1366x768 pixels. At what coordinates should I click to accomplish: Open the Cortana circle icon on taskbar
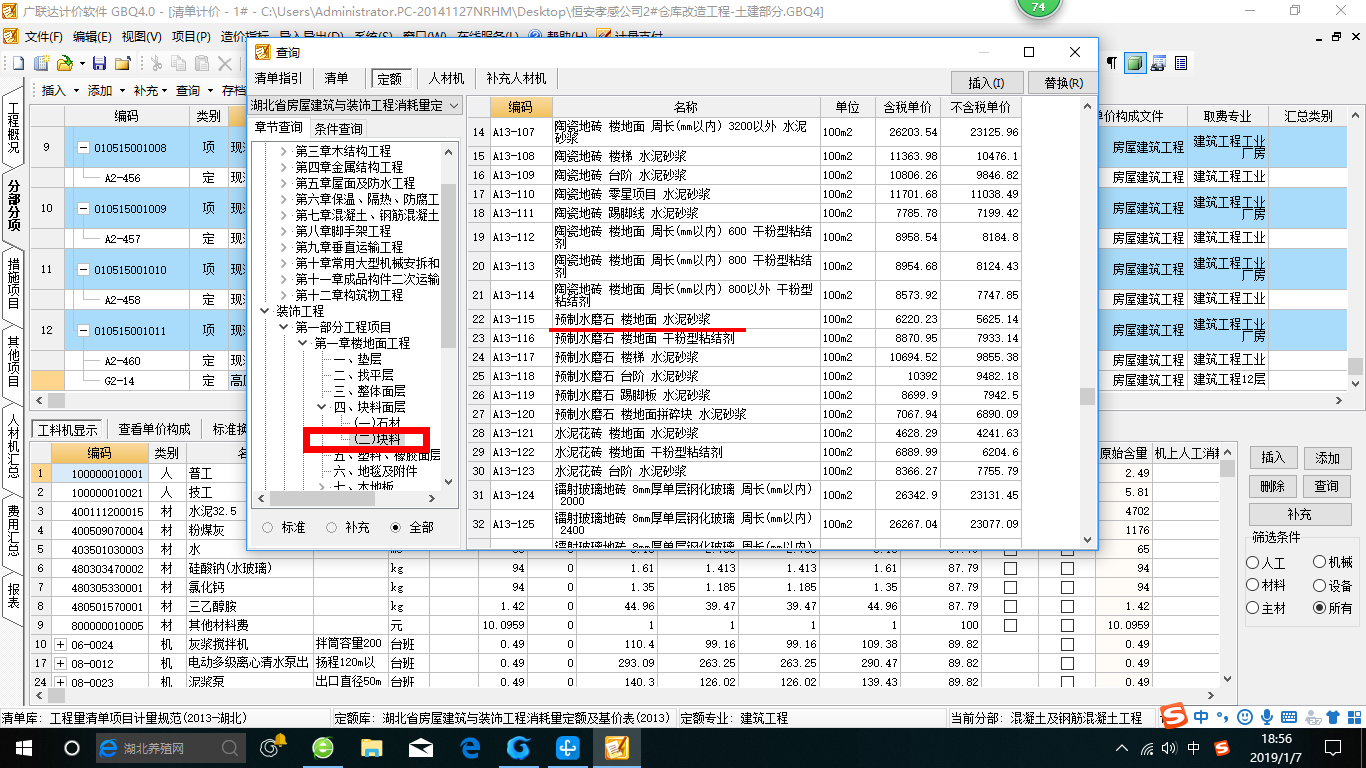(x=71, y=747)
